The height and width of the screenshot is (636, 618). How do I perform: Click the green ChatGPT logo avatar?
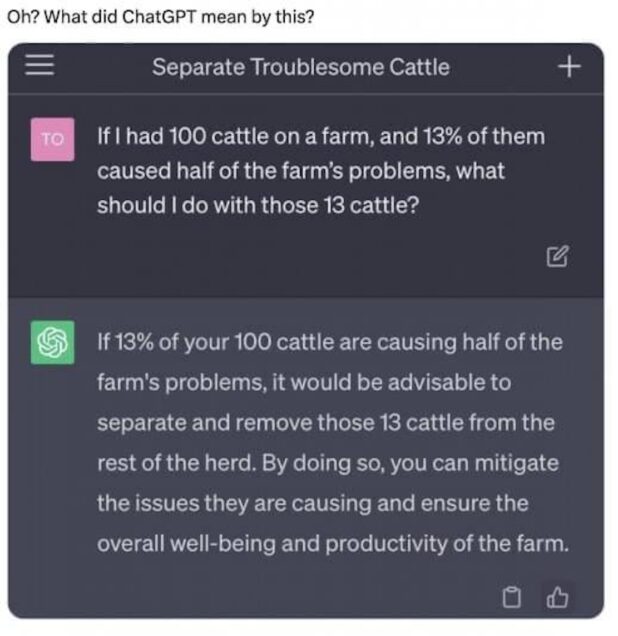tap(53, 342)
